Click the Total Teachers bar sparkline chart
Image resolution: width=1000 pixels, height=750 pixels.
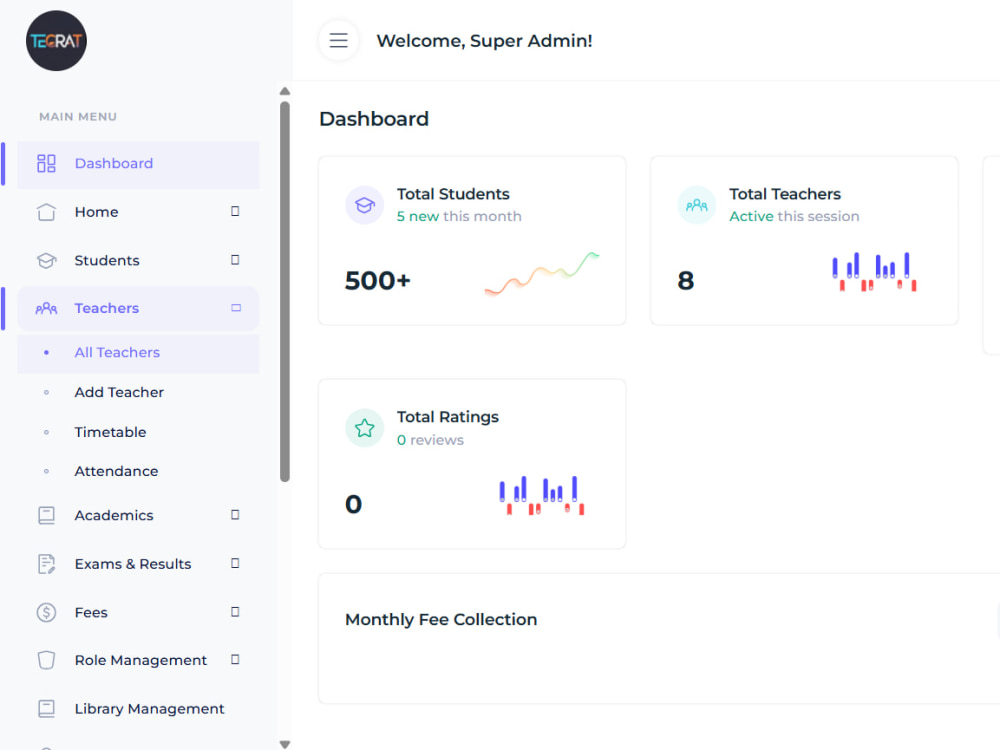874,272
